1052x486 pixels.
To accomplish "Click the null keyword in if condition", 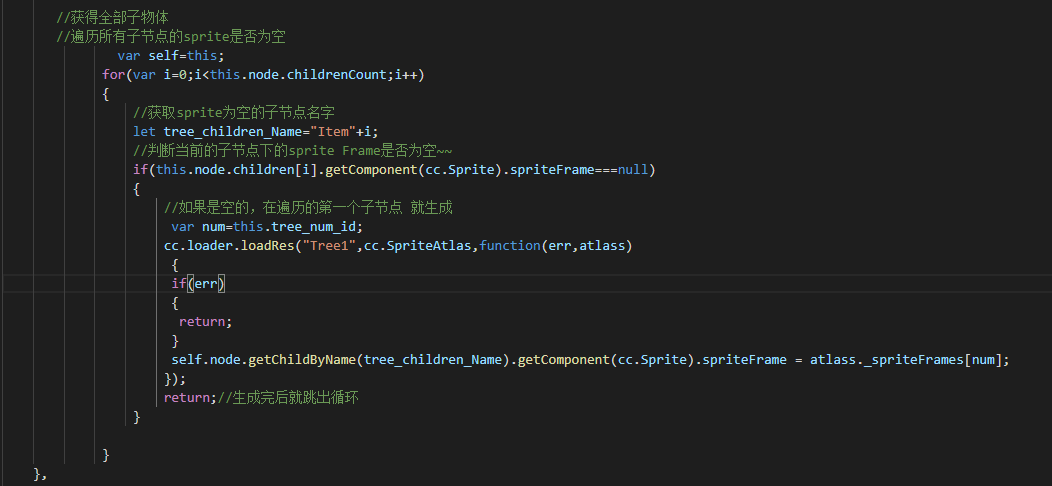I will (x=634, y=169).
